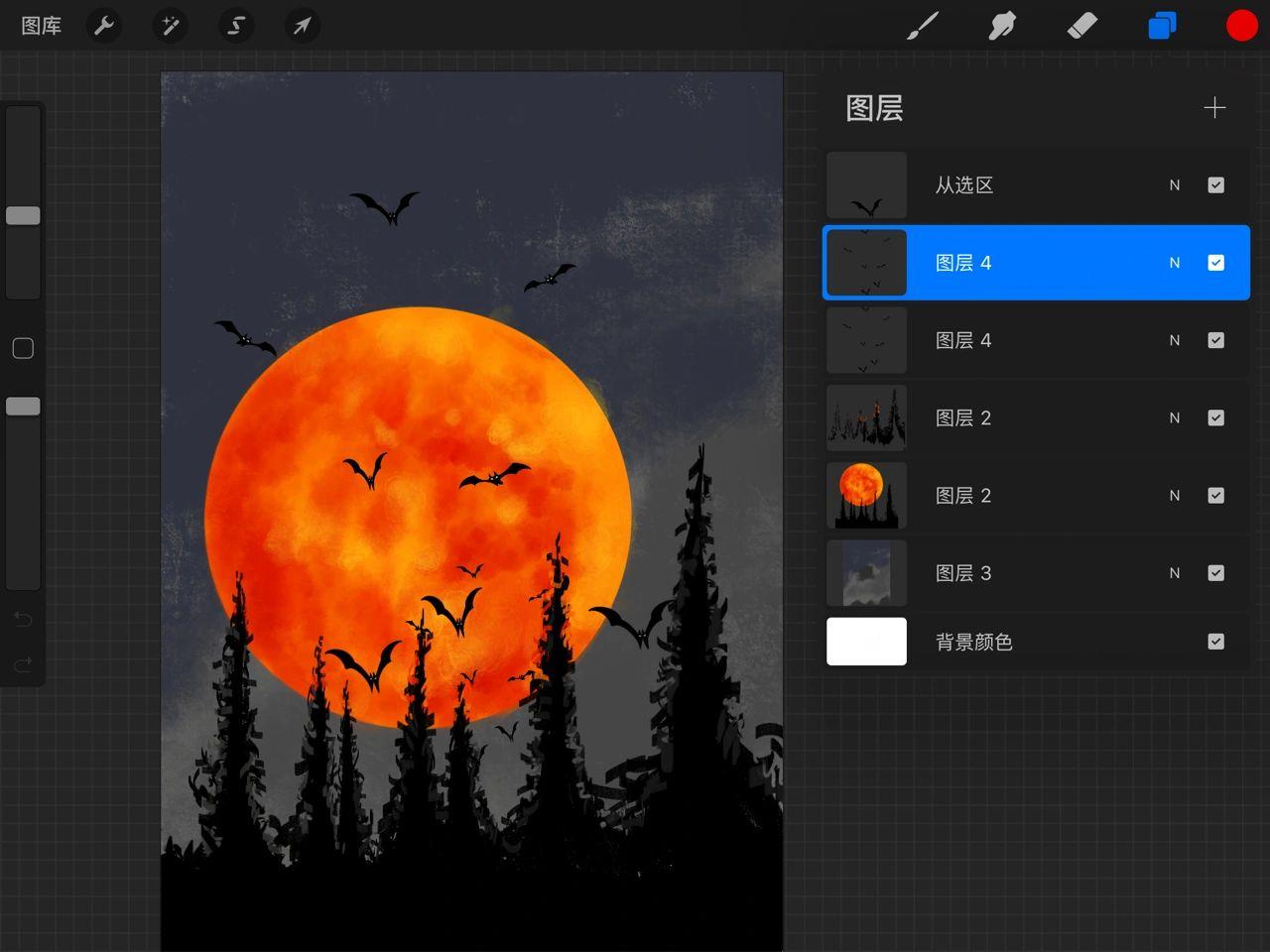Select 图层 2 name beside moon thumbnail
Image resolution: width=1270 pixels, height=952 pixels.
963,495
